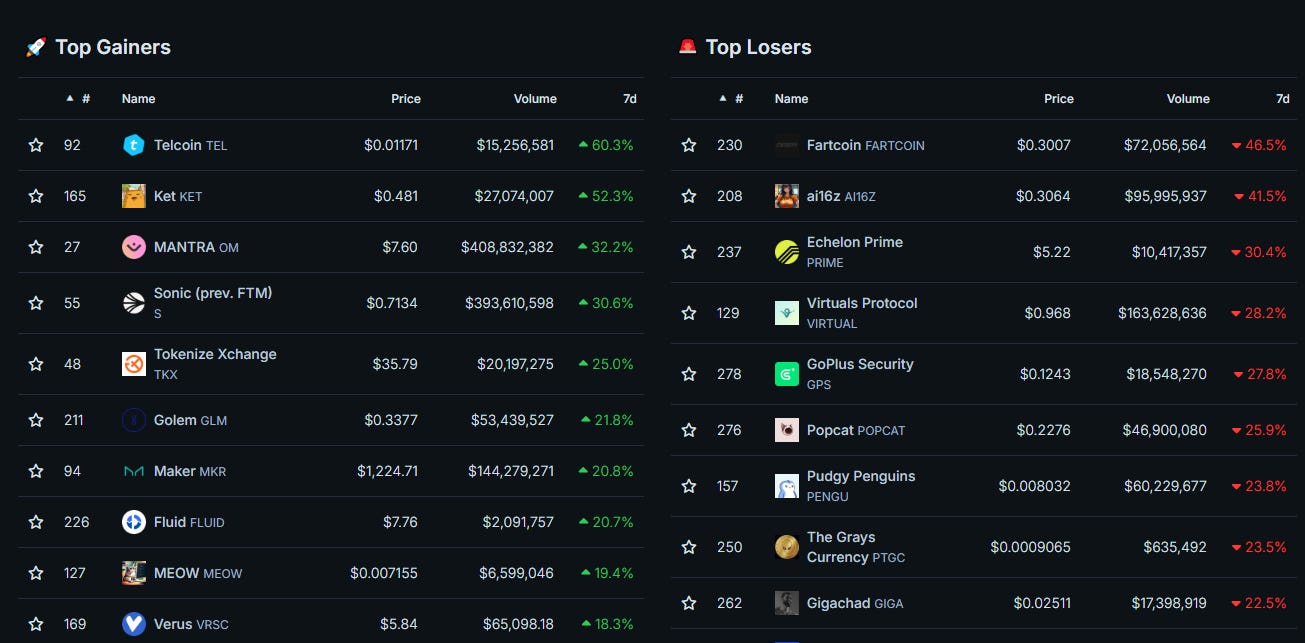Click the Fartcoin logo
Screen dimensions: 1305x643
point(787,145)
